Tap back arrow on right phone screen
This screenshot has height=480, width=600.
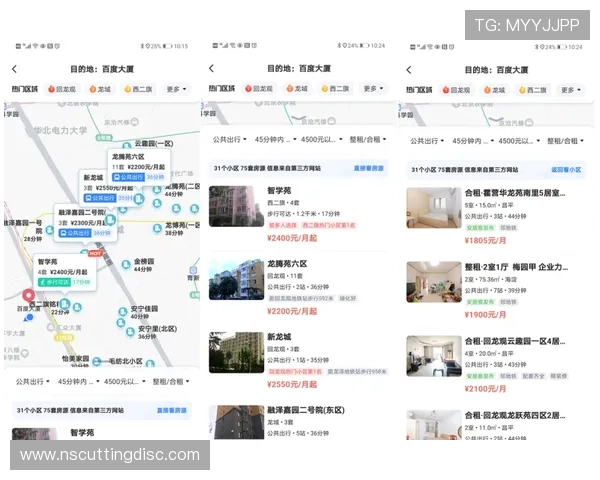(x=409, y=70)
